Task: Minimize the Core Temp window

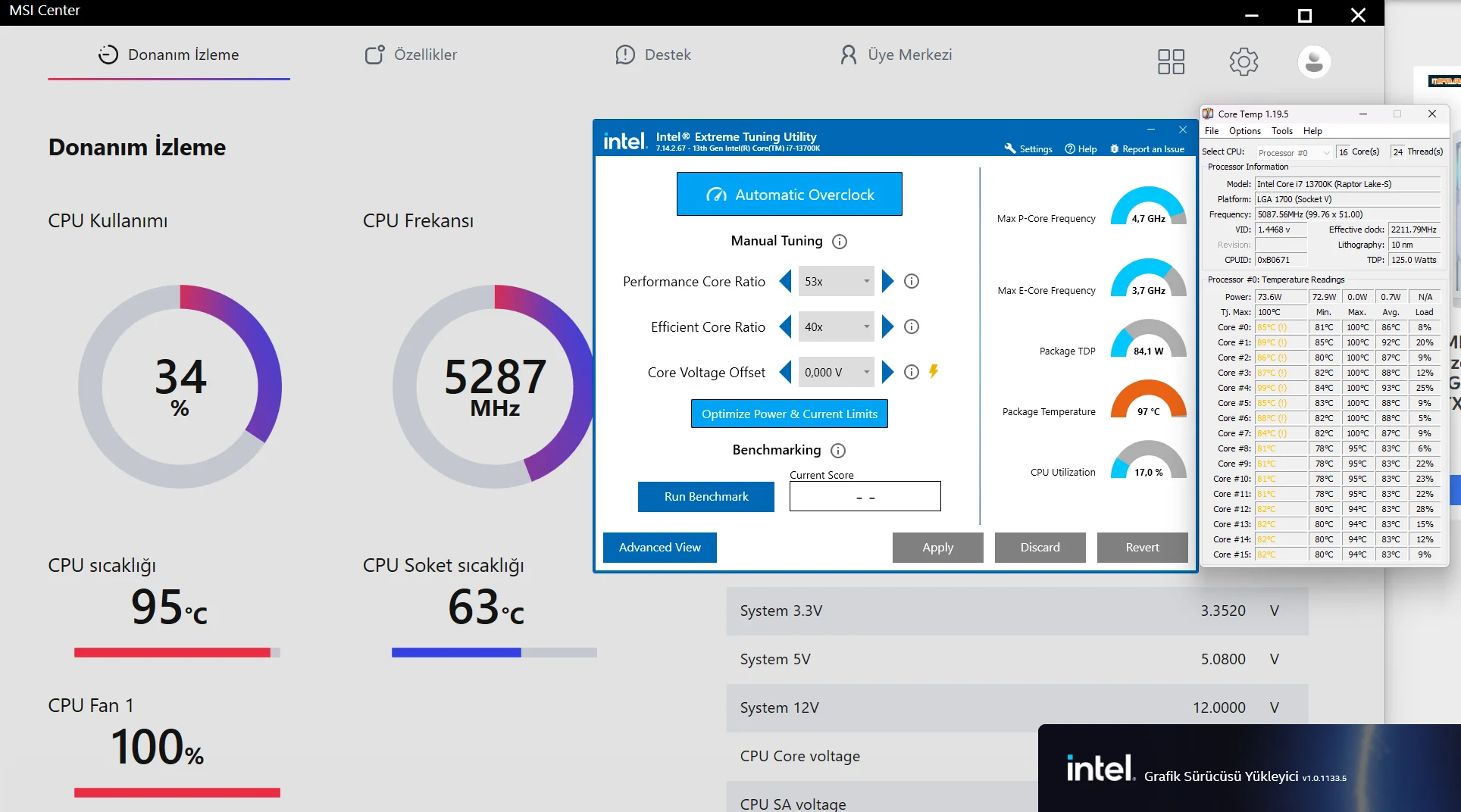Action: [x=1363, y=114]
